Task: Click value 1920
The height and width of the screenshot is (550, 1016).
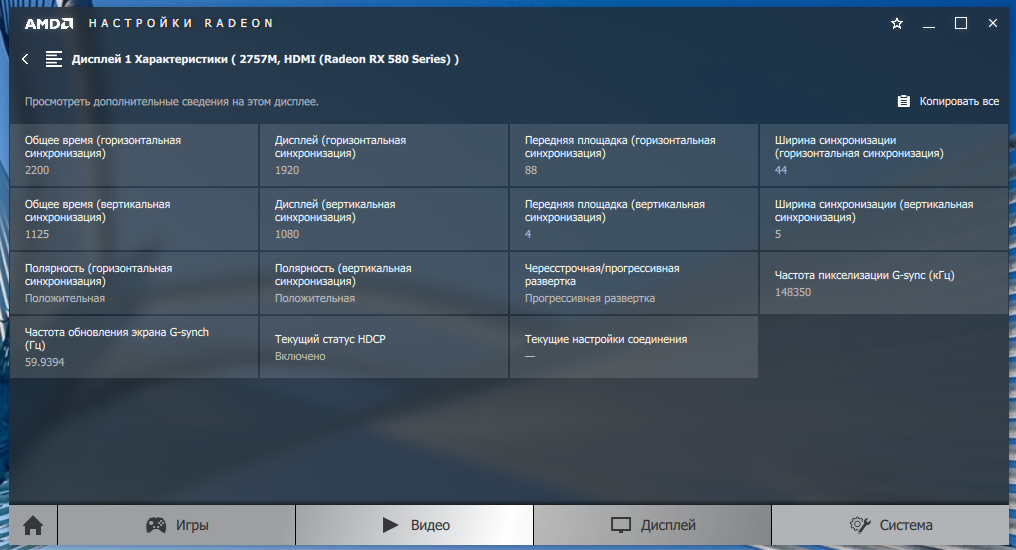Action: click(287, 170)
